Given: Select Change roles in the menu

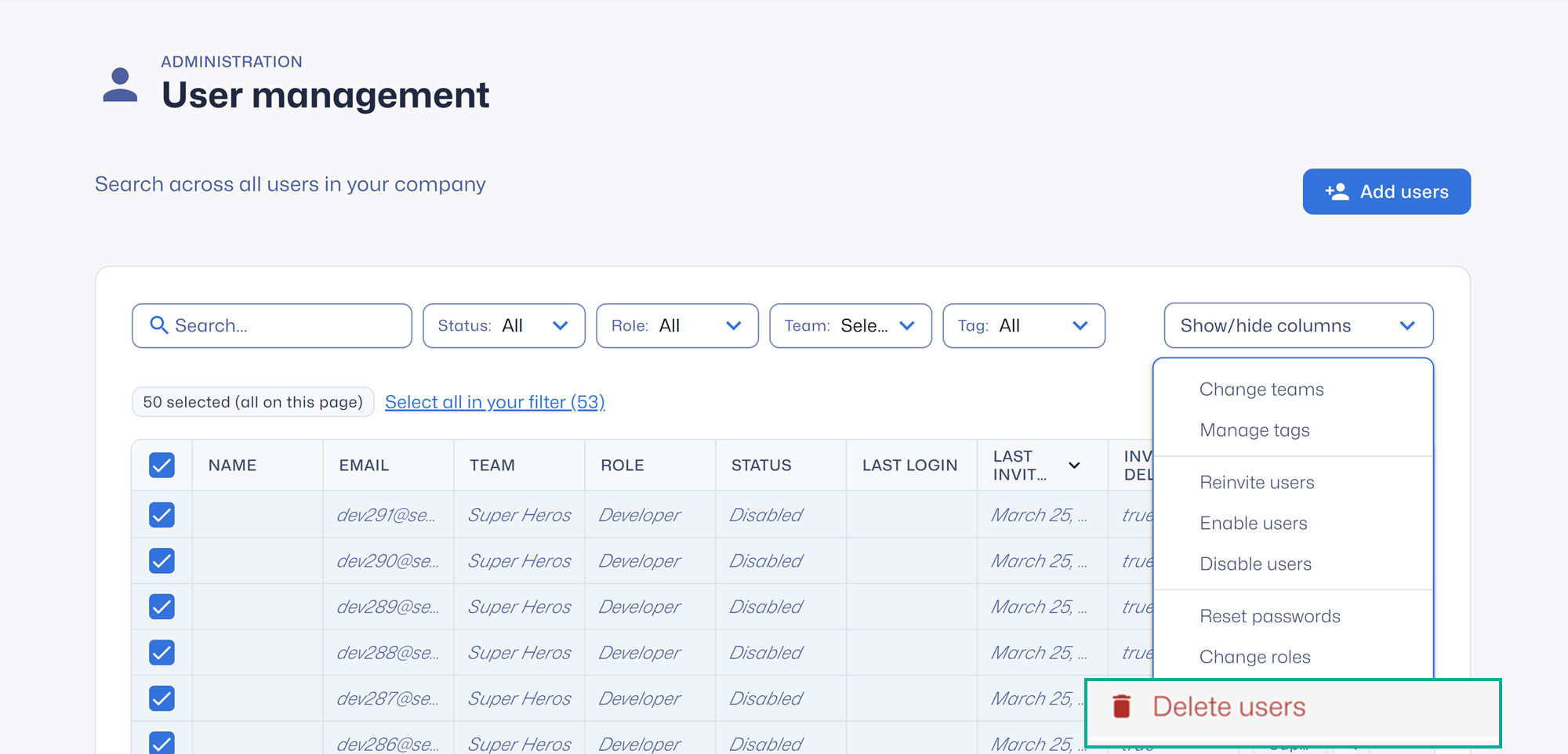Looking at the screenshot, I should (1254, 658).
